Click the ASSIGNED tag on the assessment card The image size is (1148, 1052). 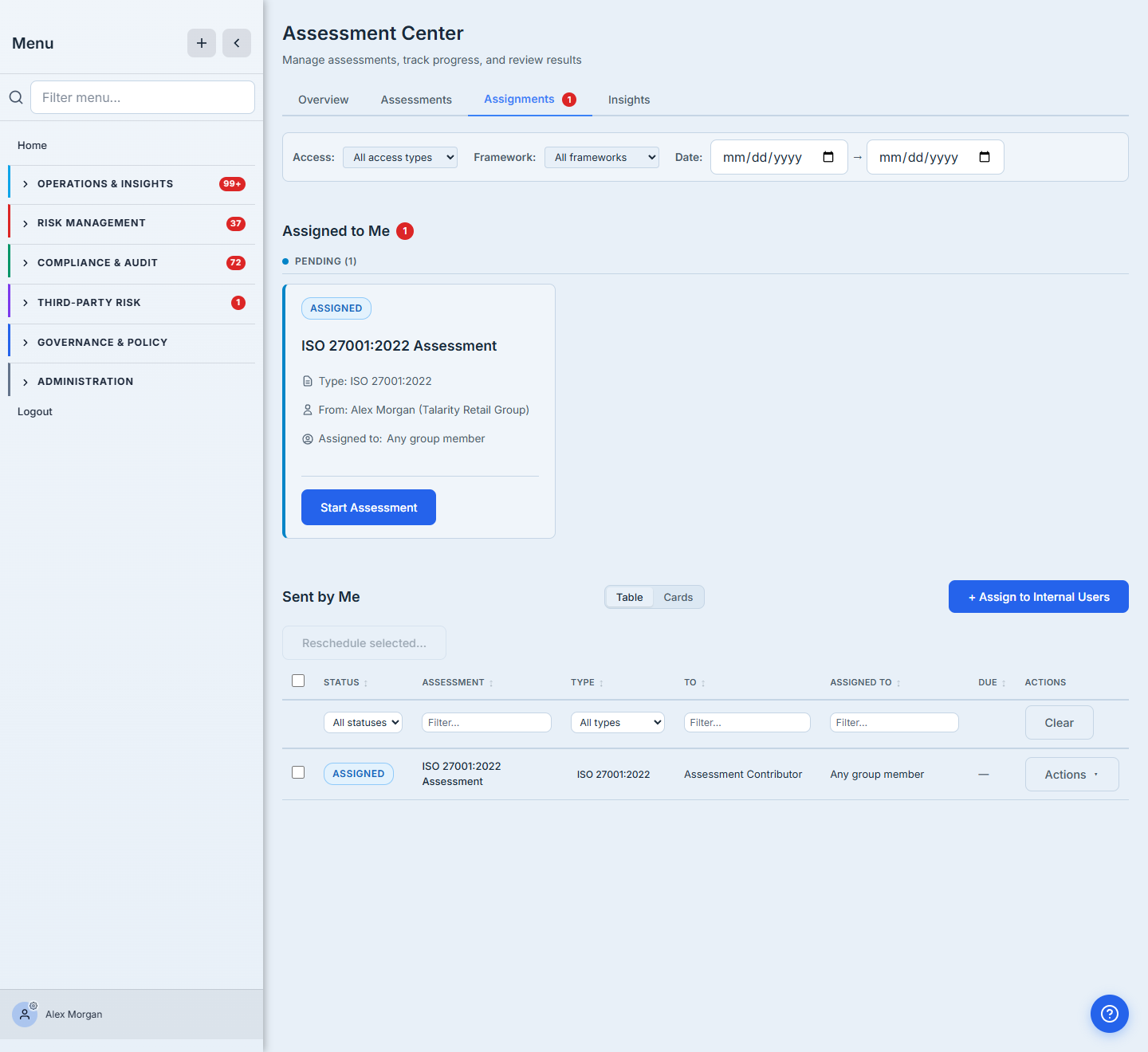pyautogui.click(x=336, y=308)
